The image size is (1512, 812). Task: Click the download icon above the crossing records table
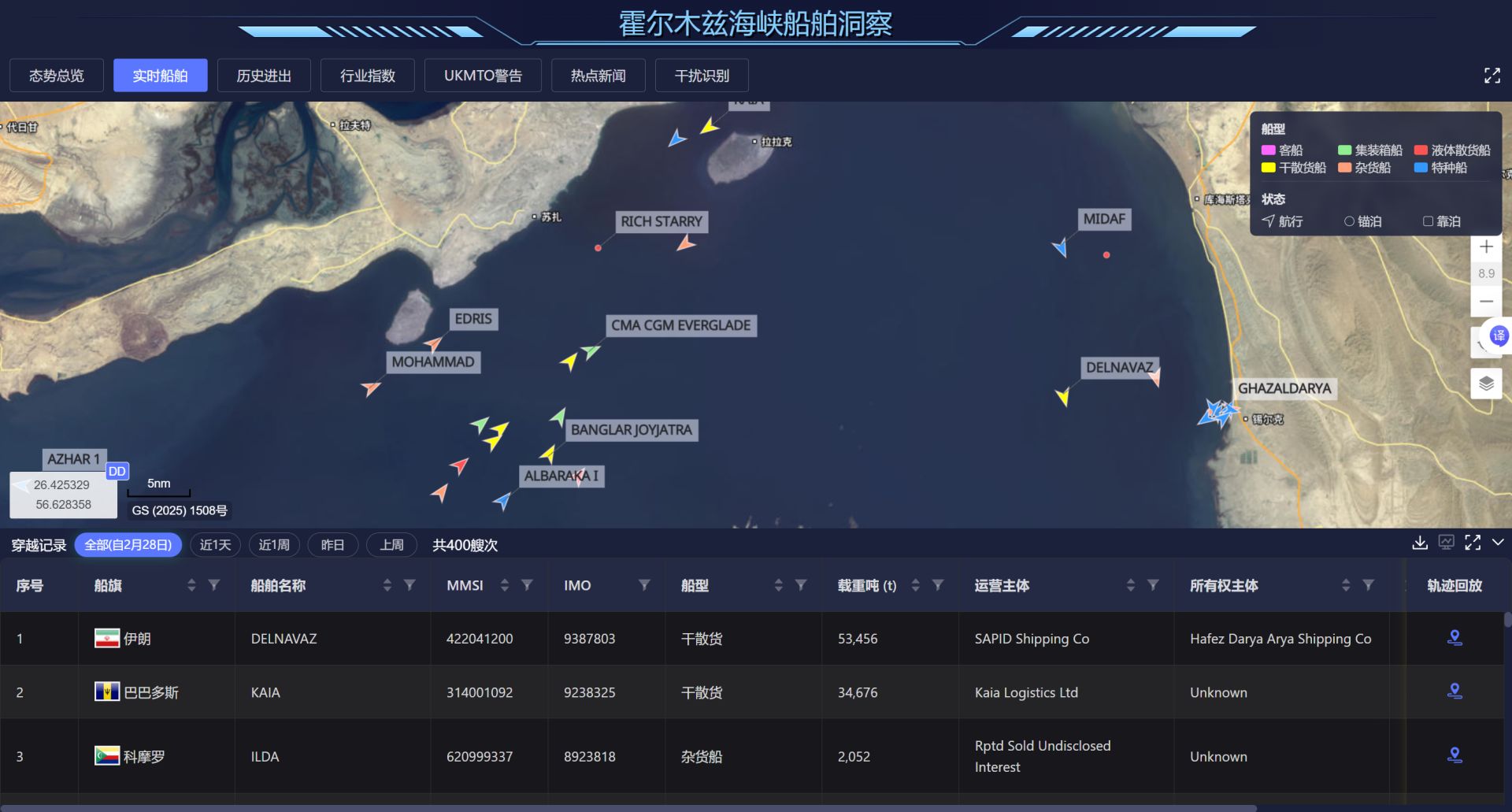pyautogui.click(x=1420, y=543)
